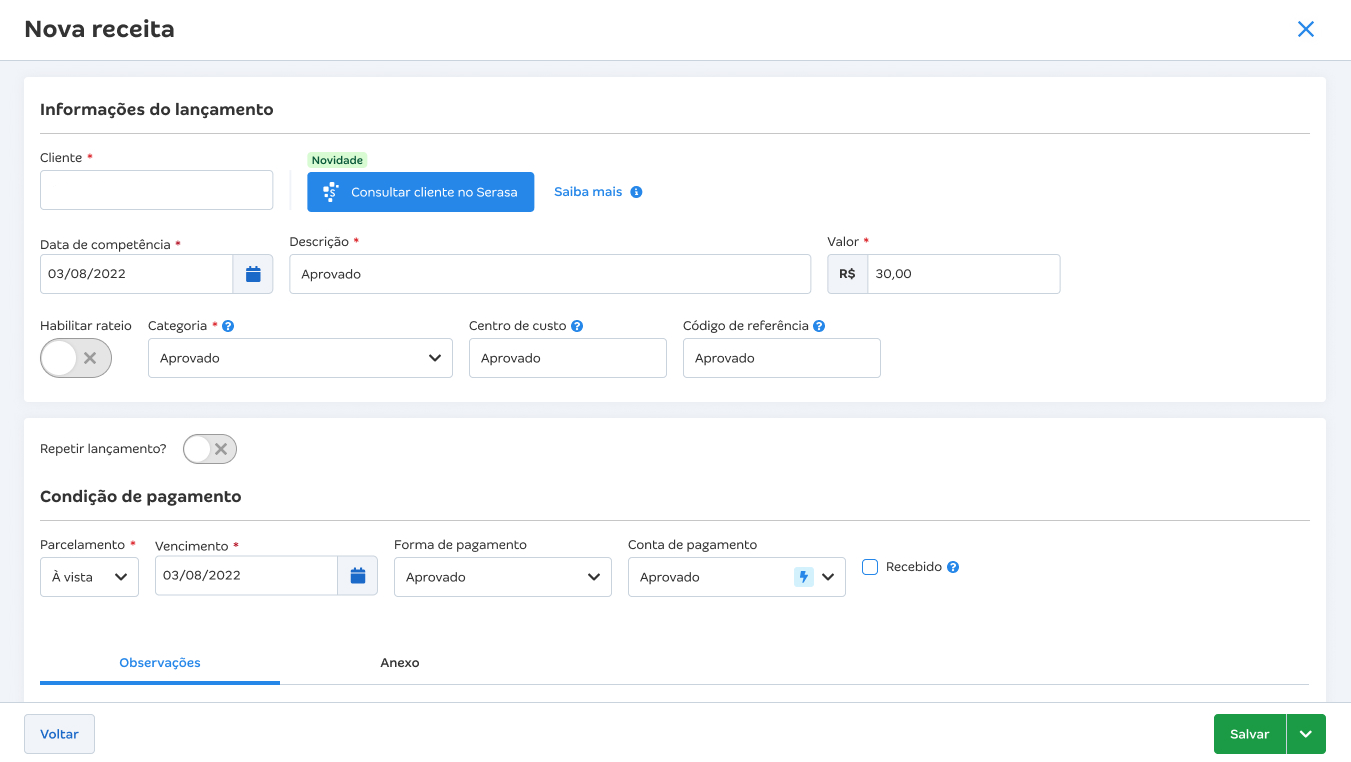Screen dimensions: 1351x762
Task: Check the Recebido checkbox
Action: tap(870, 567)
